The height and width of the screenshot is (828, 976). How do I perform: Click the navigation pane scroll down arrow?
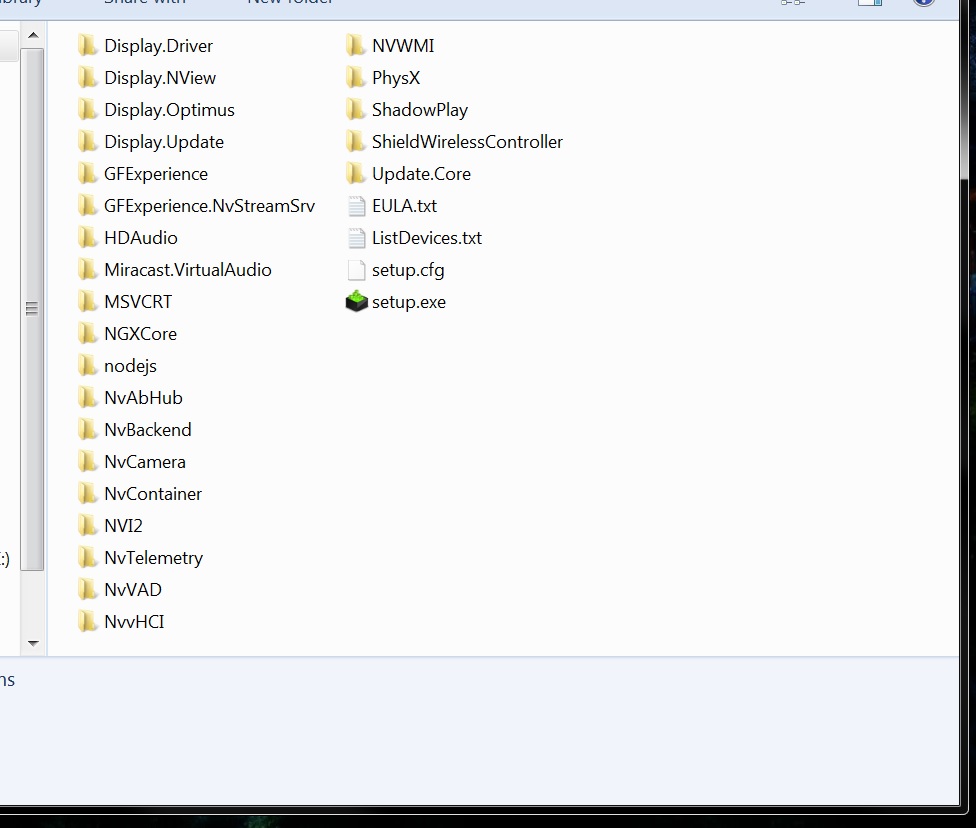pos(33,643)
